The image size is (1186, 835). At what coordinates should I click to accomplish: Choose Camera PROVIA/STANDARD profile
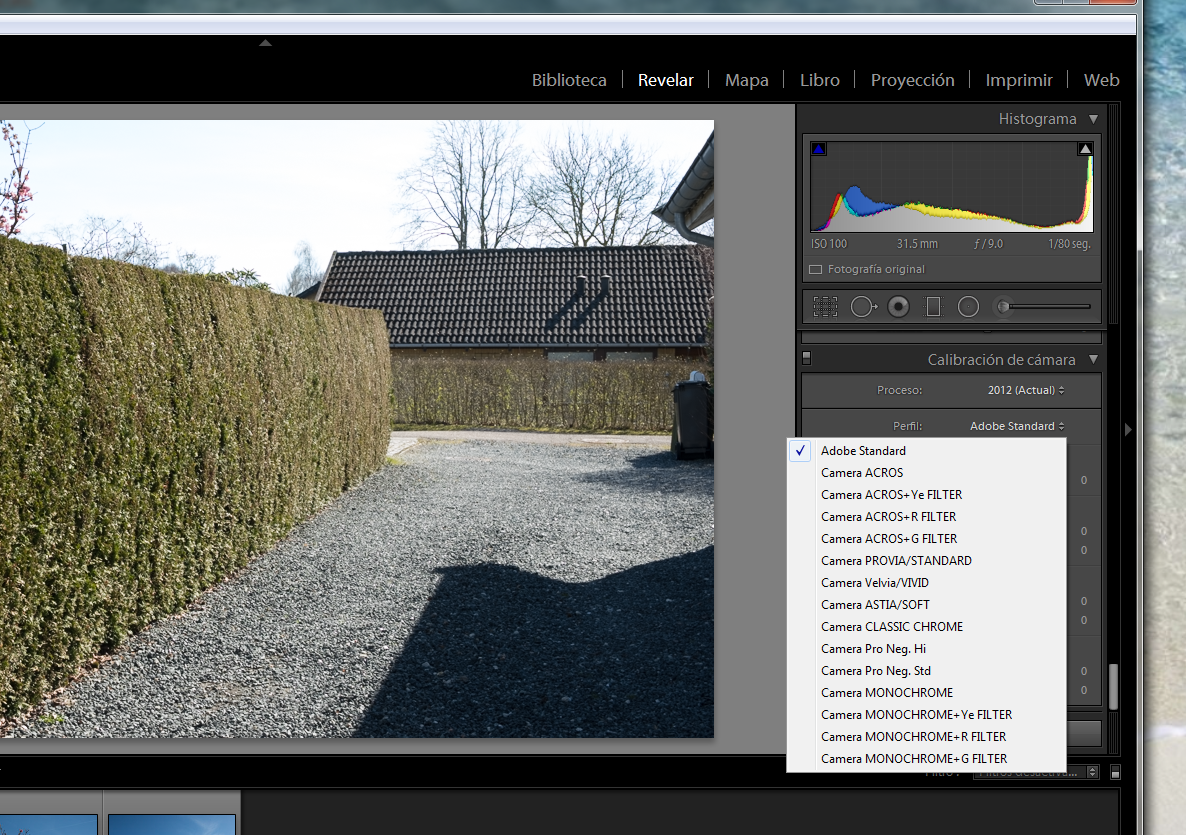(x=927, y=560)
